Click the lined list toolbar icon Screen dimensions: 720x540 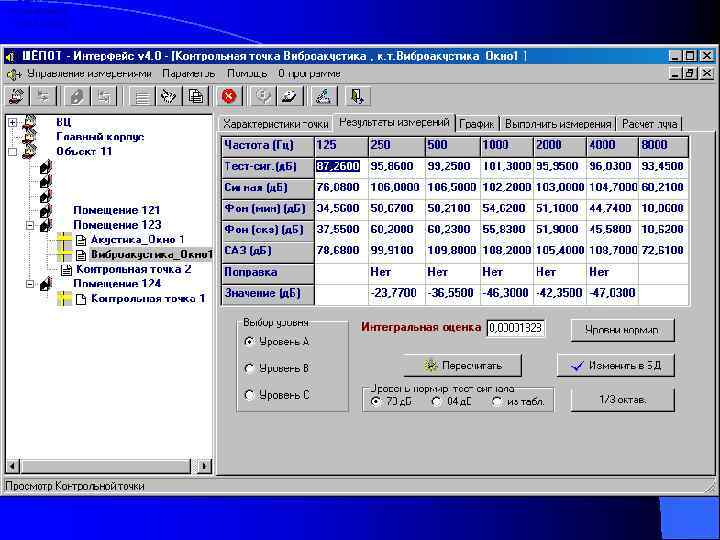pos(143,96)
